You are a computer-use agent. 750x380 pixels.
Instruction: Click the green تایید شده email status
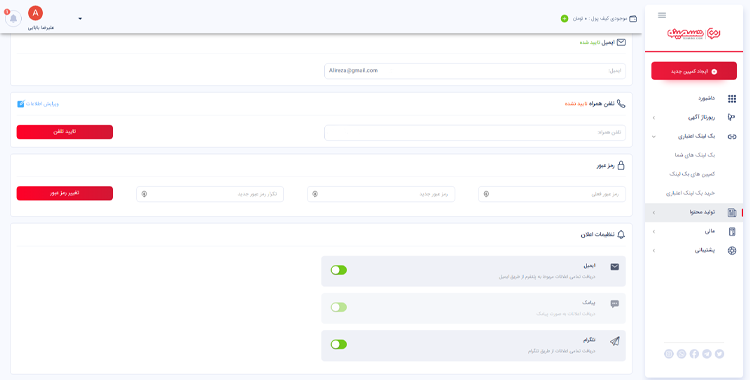click(589, 43)
